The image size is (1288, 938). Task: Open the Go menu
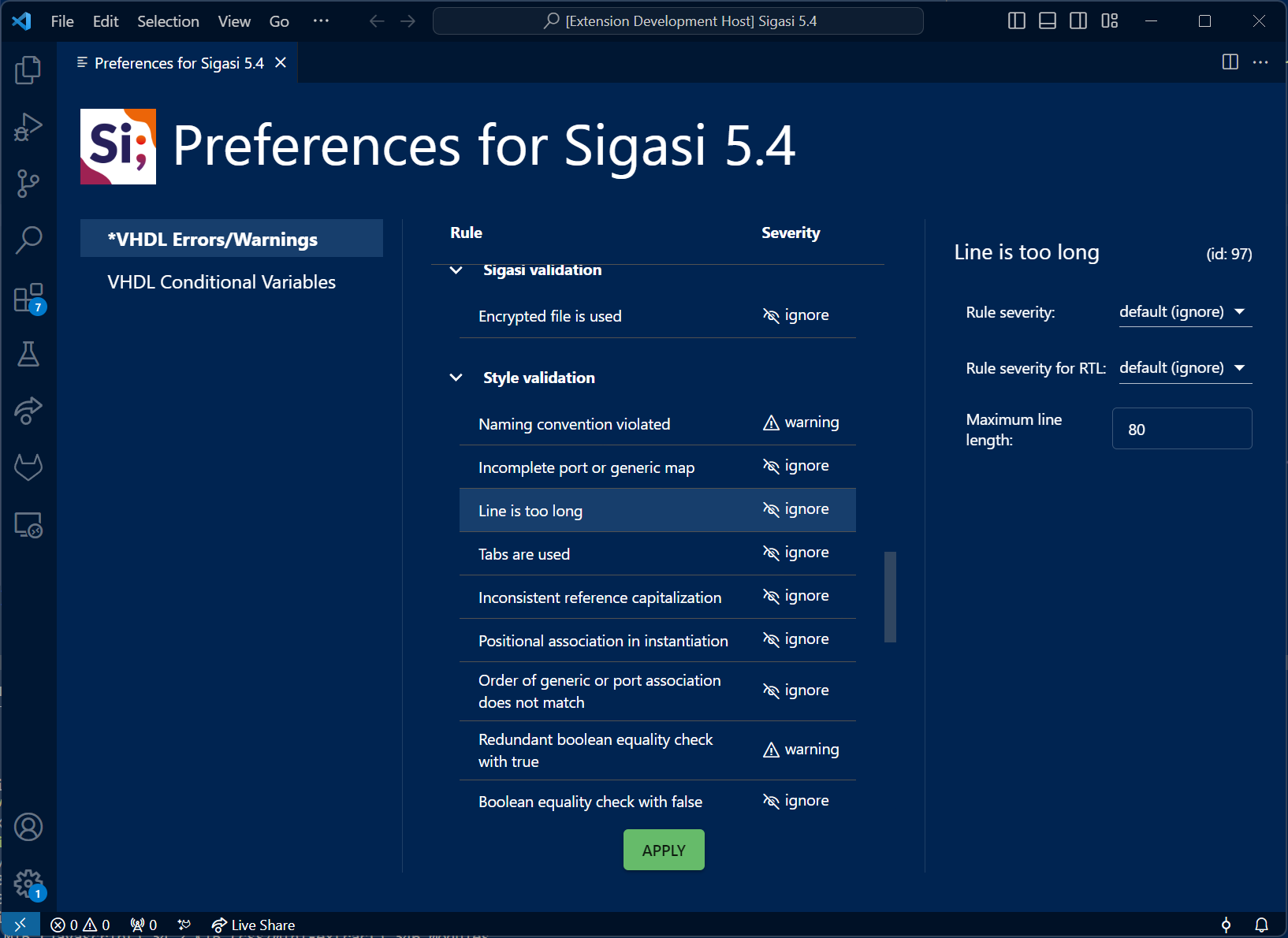(279, 21)
